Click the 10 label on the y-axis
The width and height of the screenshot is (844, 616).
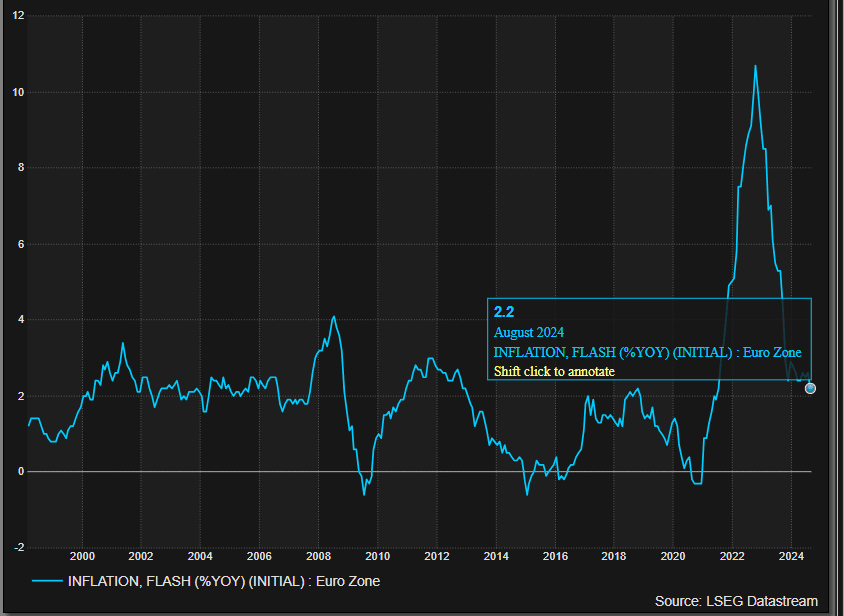19,92
